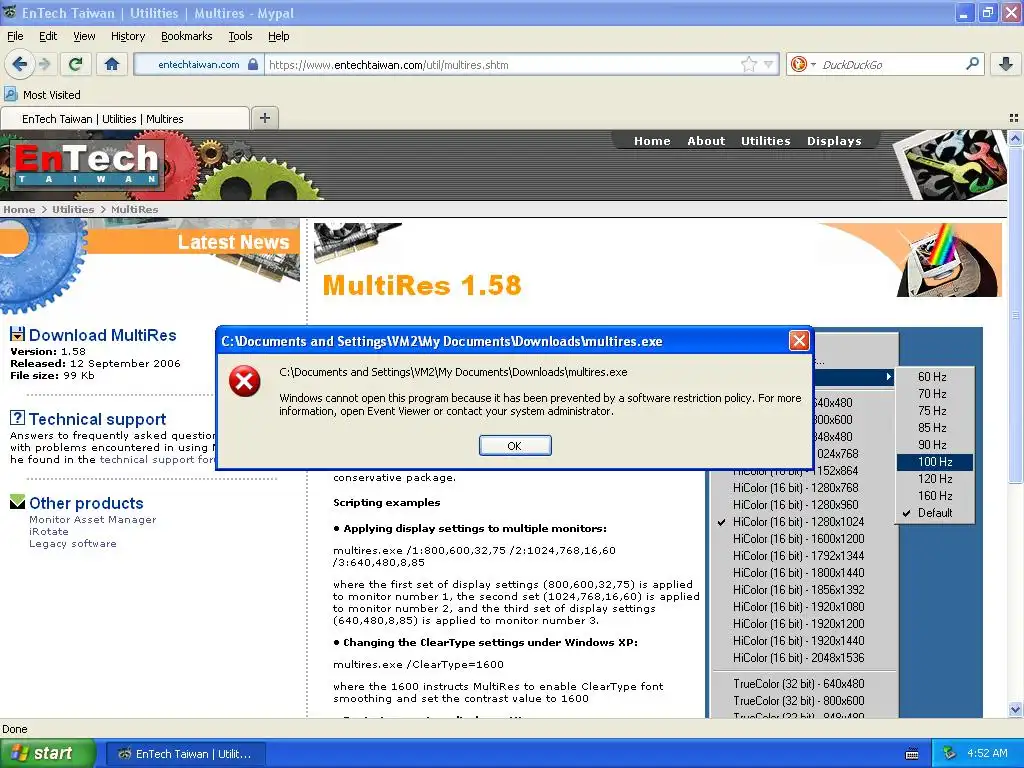Click the EnTech Taiwan logo
The height and width of the screenshot is (768, 1024).
pos(87,164)
